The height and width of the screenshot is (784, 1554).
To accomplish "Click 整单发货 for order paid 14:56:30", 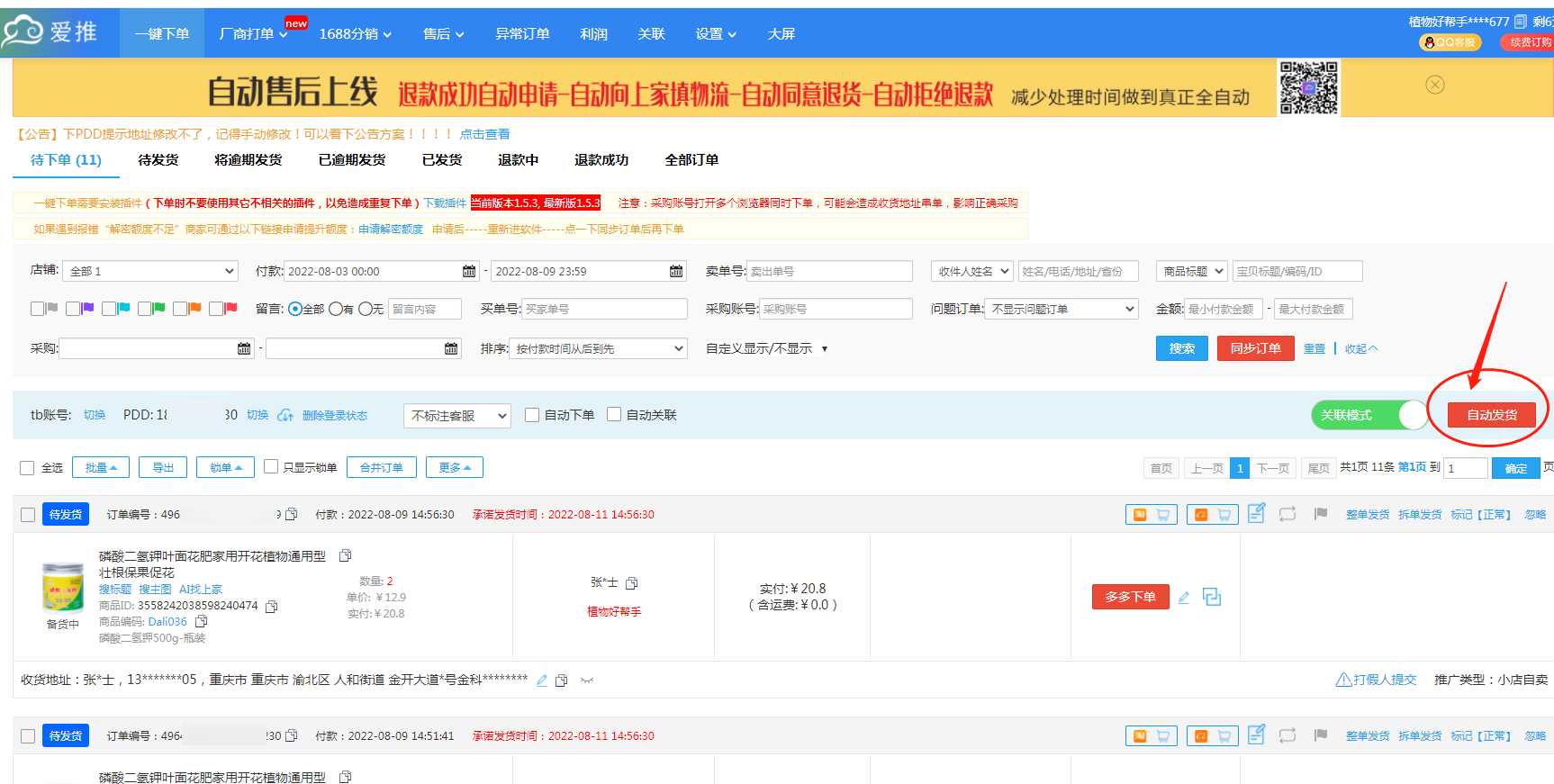I will (x=1368, y=515).
